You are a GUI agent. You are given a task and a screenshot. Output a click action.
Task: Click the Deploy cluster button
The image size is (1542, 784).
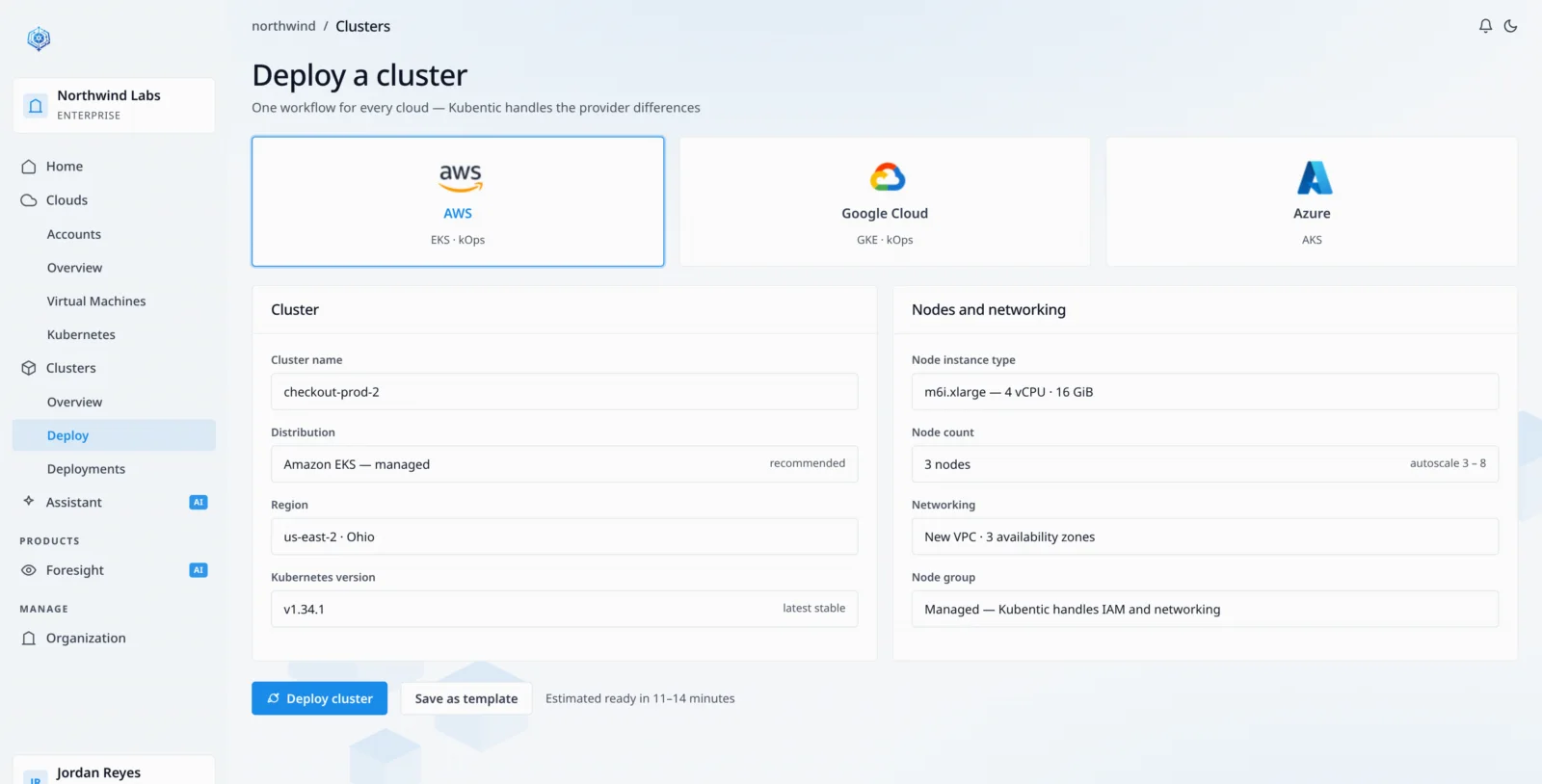[320, 698]
